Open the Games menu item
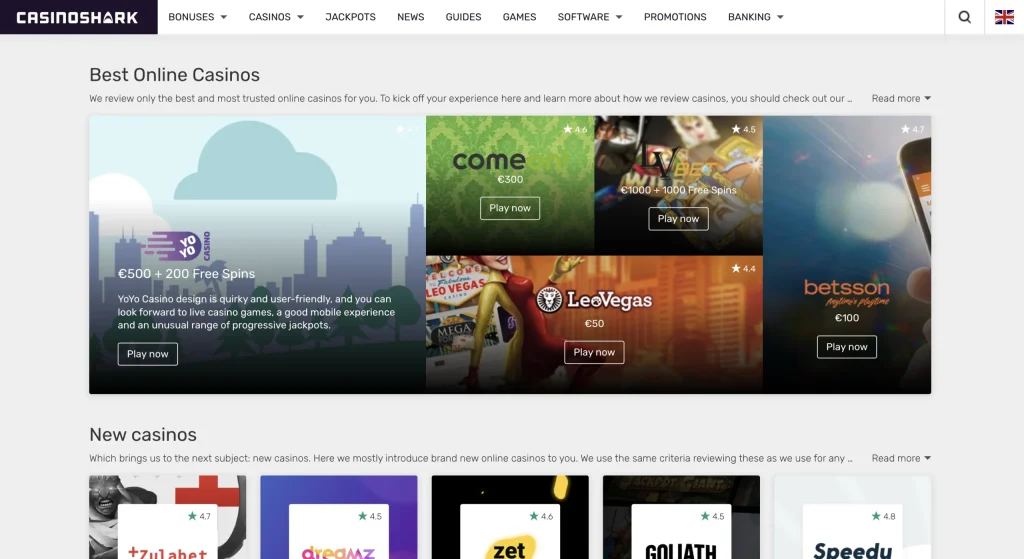 coord(519,17)
